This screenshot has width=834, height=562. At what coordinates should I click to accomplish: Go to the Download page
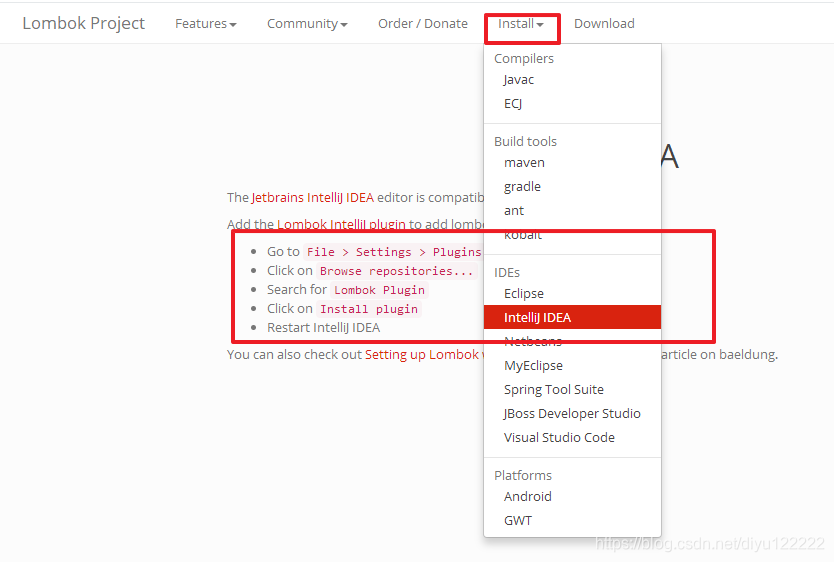click(x=604, y=24)
